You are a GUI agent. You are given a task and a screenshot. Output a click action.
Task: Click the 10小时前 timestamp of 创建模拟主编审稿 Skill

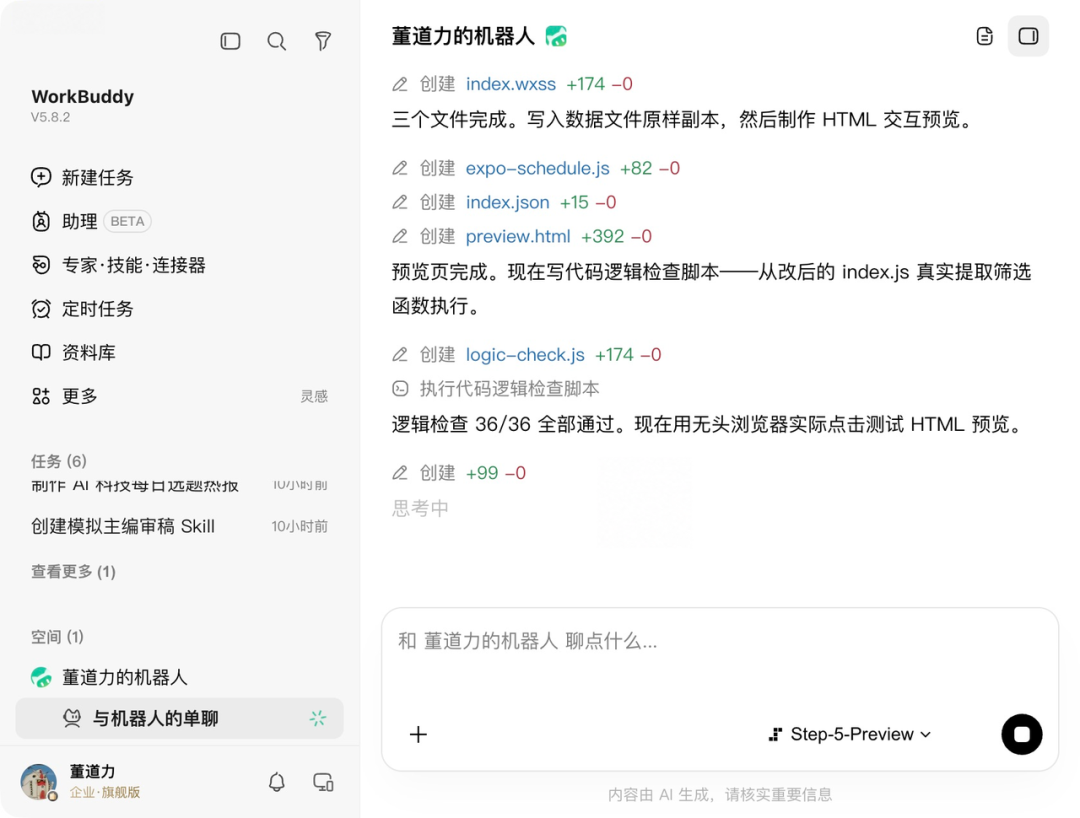[299, 526]
